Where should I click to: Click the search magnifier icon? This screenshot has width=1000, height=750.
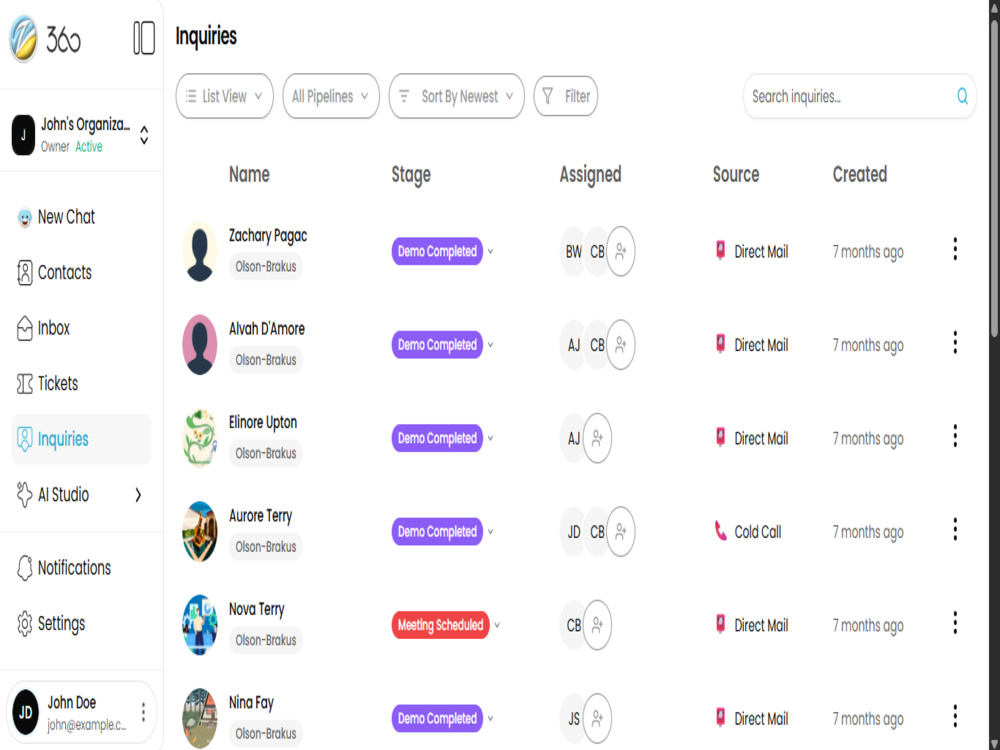click(962, 96)
